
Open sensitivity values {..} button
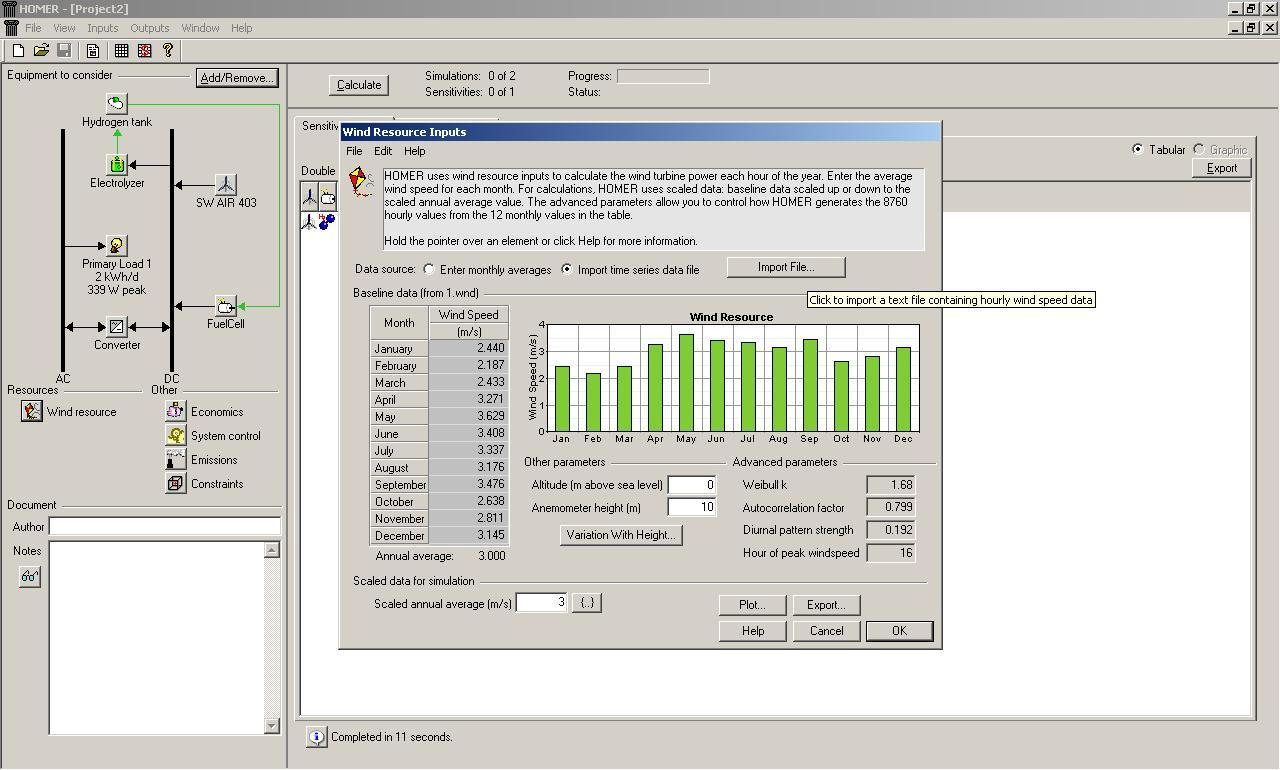pyautogui.click(x=587, y=603)
